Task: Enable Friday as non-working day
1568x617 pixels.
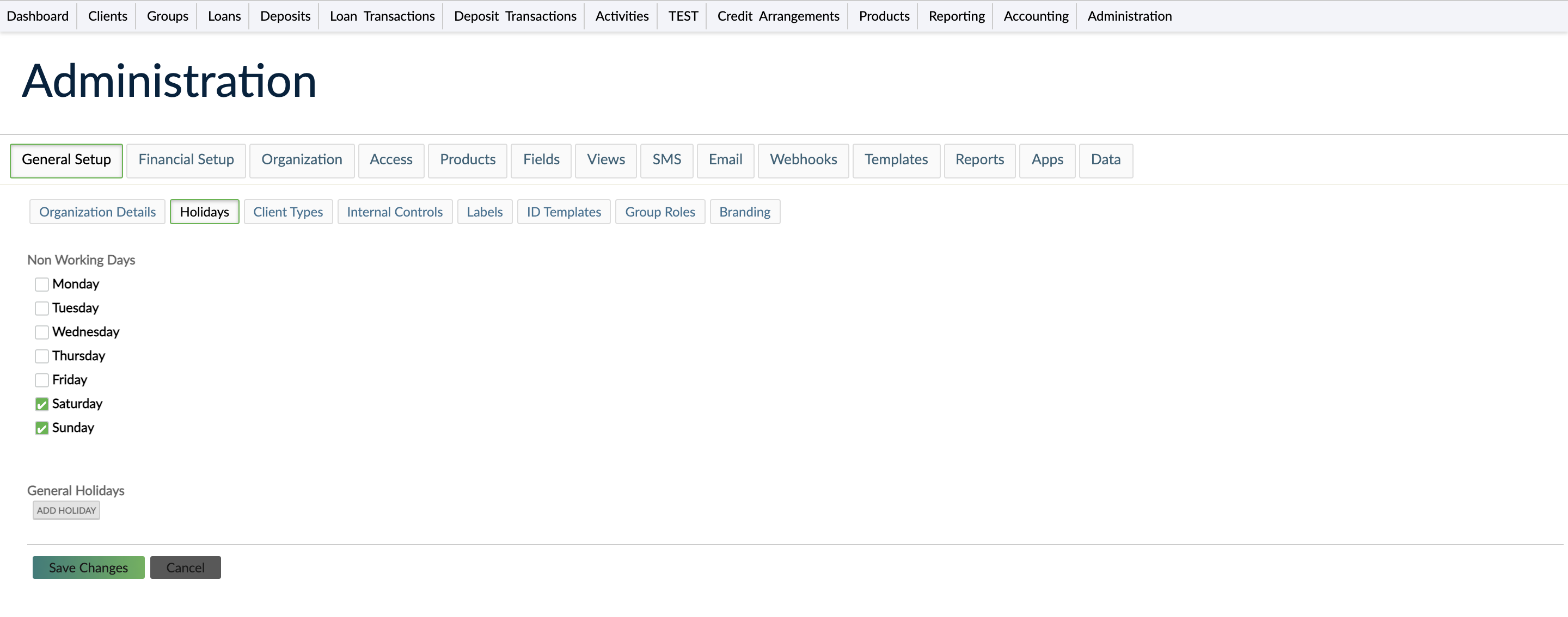Action: click(41, 380)
